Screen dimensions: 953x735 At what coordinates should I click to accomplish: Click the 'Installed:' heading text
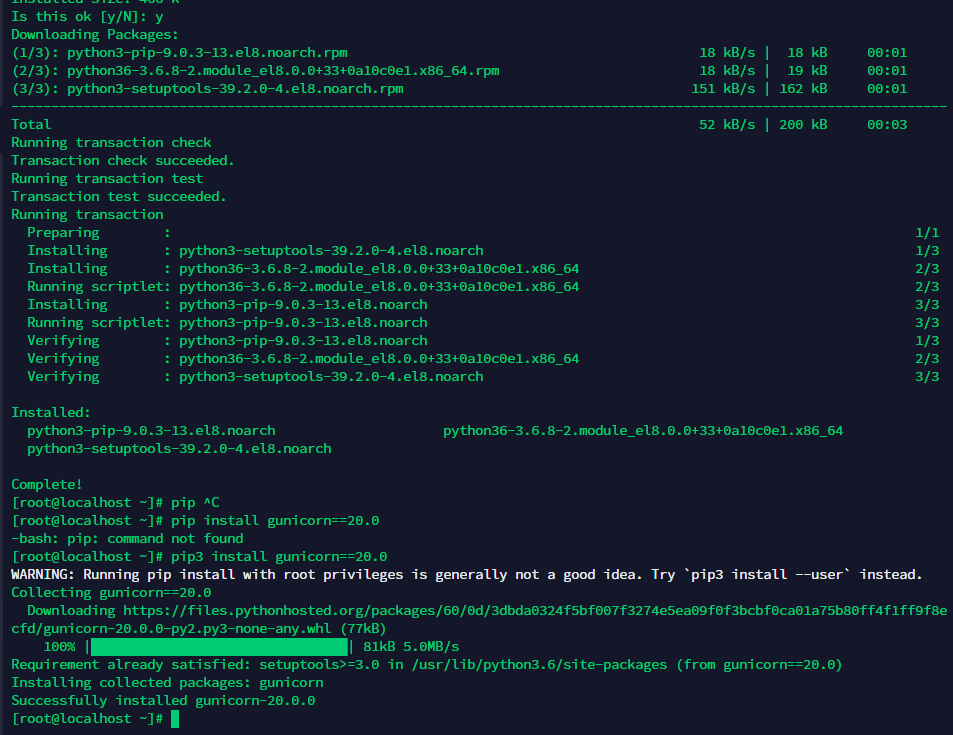pyautogui.click(x=50, y=412)
